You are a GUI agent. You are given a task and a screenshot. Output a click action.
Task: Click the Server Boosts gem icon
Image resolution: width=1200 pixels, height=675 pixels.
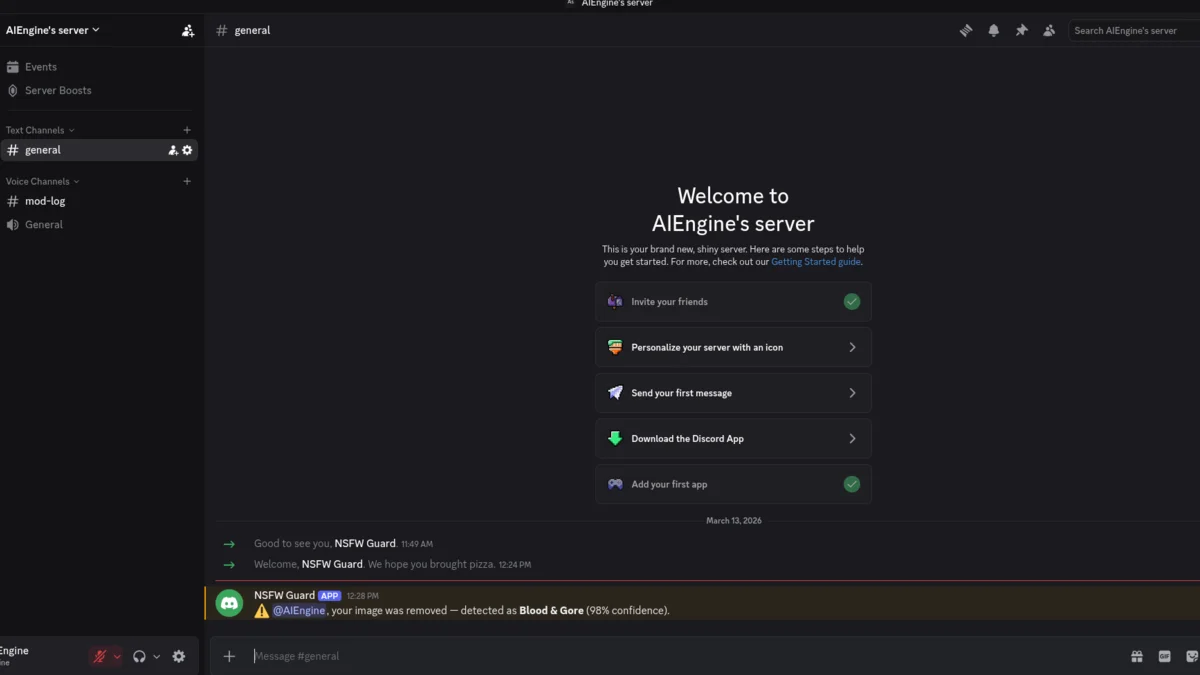point(13,90)
